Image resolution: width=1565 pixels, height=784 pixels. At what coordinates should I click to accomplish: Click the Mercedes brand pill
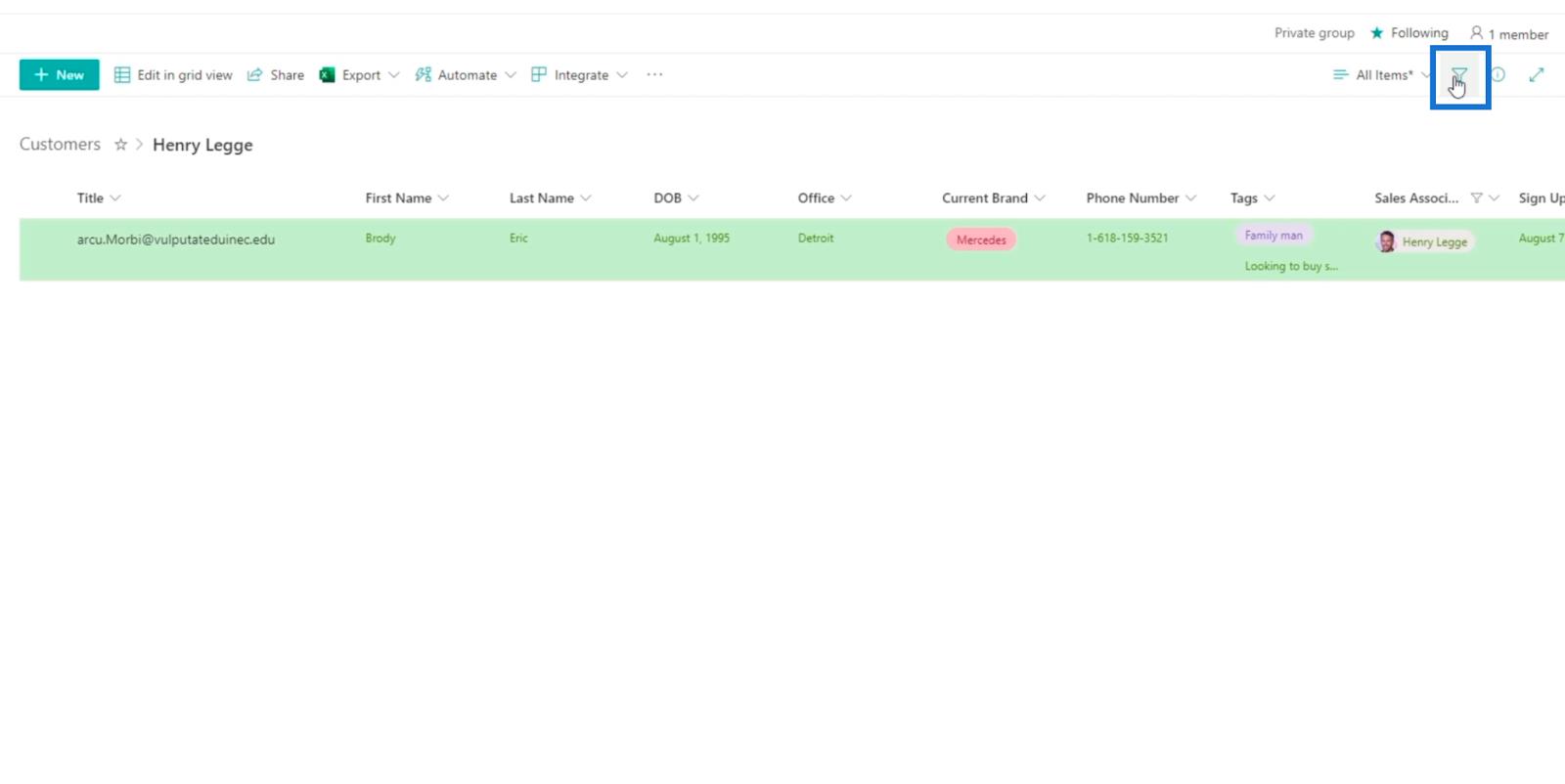[981, 240]
